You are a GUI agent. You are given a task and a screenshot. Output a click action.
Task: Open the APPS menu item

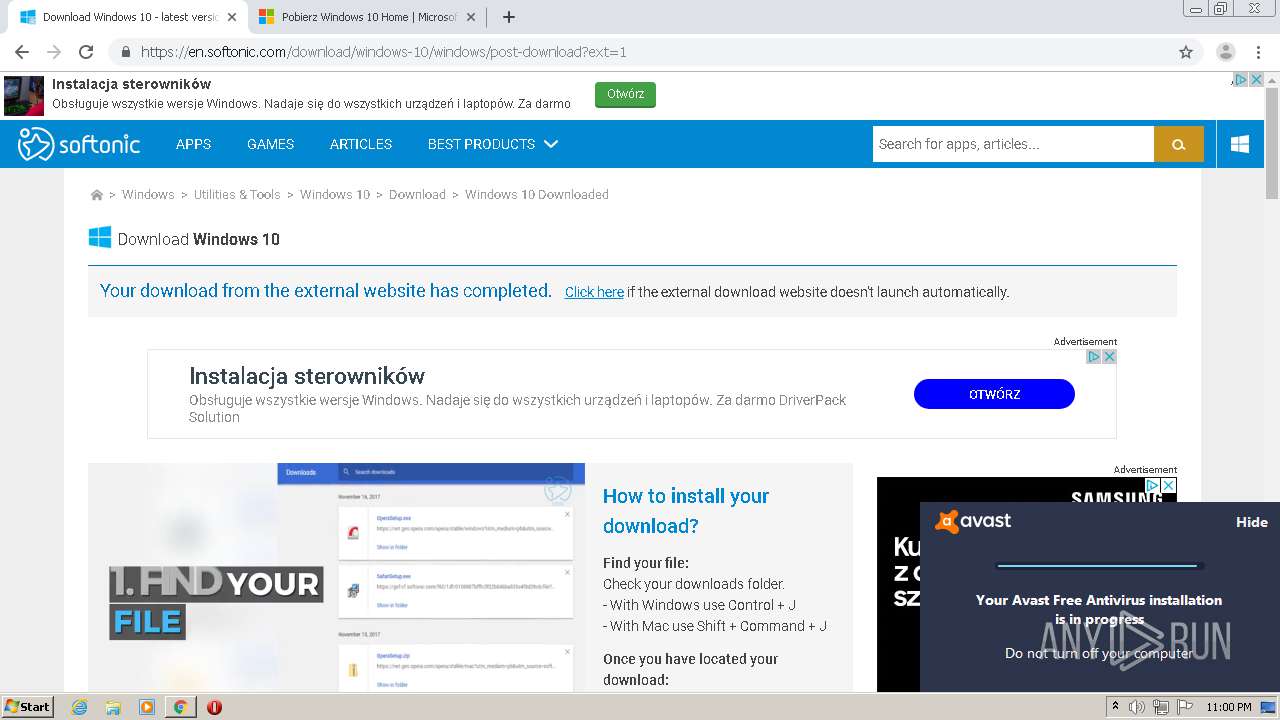(193, 144)
